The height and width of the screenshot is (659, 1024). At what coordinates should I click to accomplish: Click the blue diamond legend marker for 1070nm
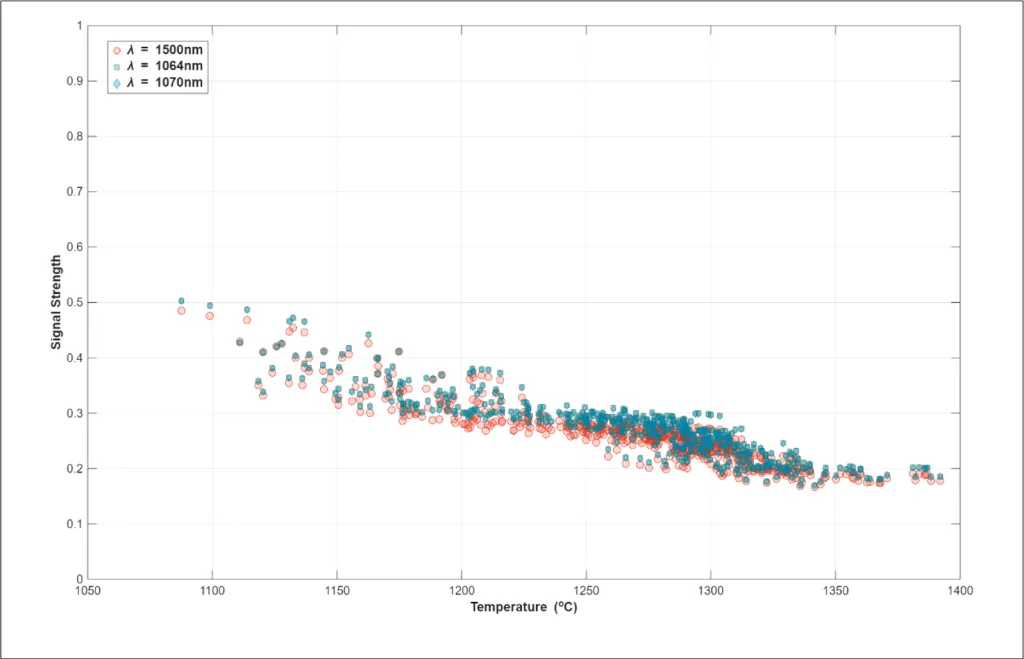pos(117,84)
